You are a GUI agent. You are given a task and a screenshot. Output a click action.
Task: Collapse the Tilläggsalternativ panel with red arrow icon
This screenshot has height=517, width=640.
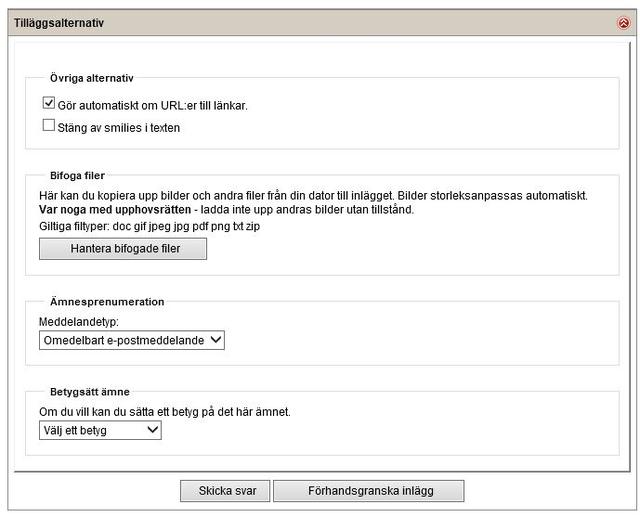coord(624,23)
